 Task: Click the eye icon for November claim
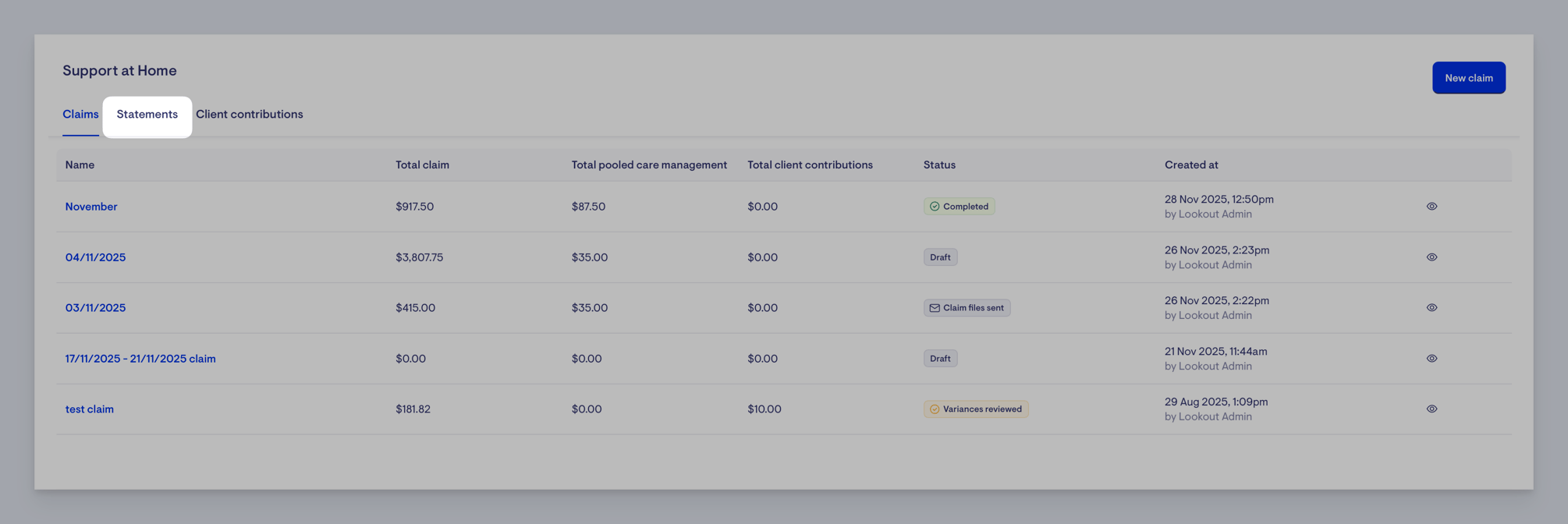click(1431, 207)
